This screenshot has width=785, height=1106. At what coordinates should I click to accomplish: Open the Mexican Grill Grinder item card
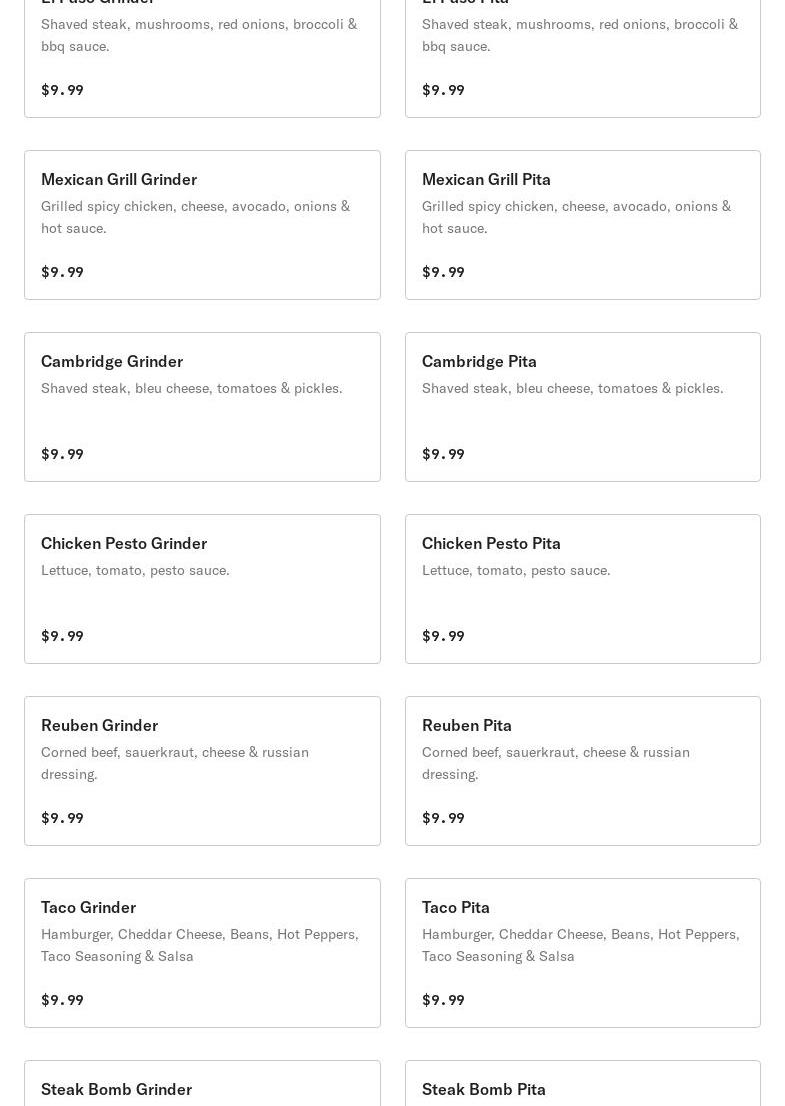point(202,225)
